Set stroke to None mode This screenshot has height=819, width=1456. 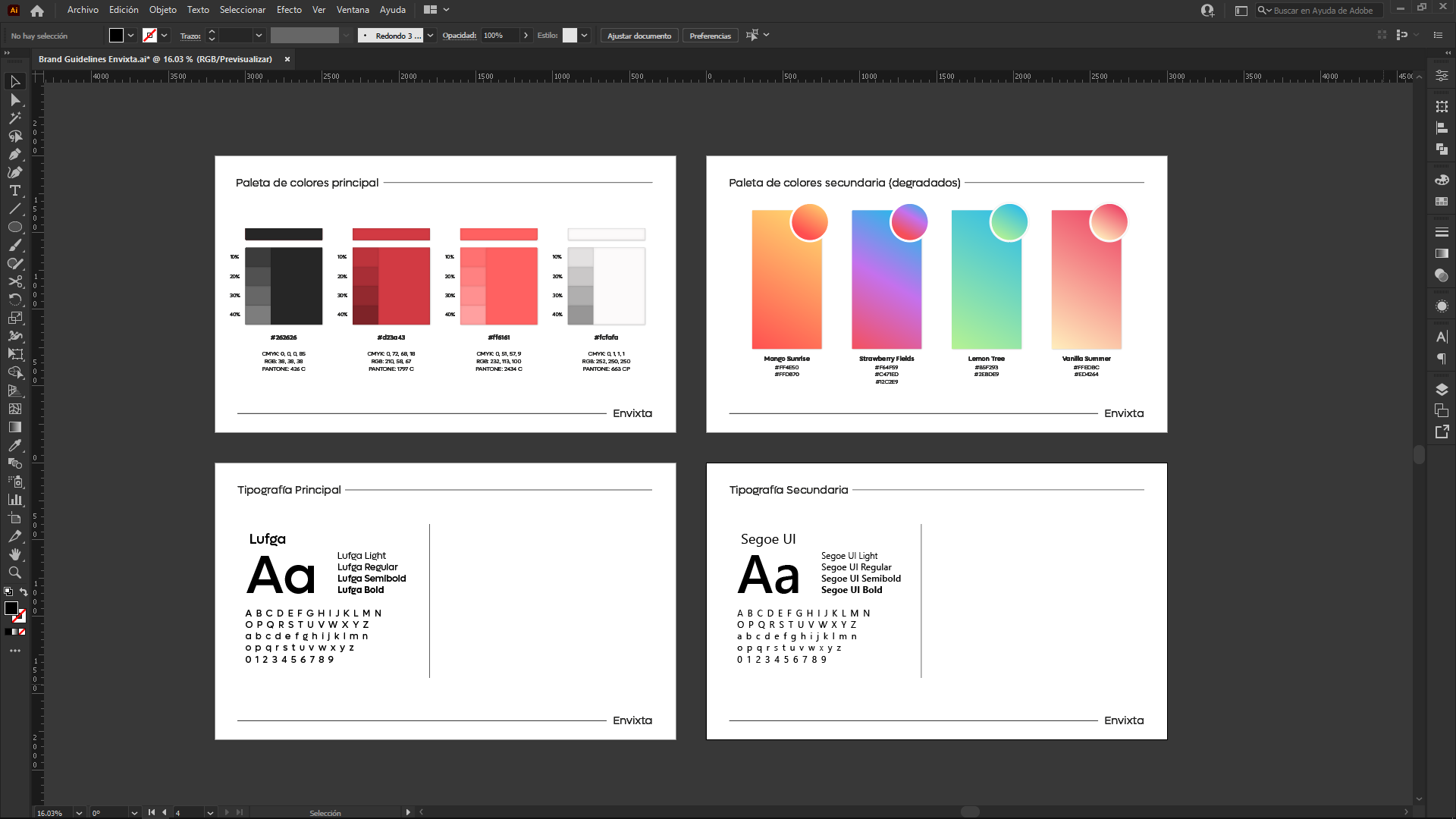pos(22,632)
